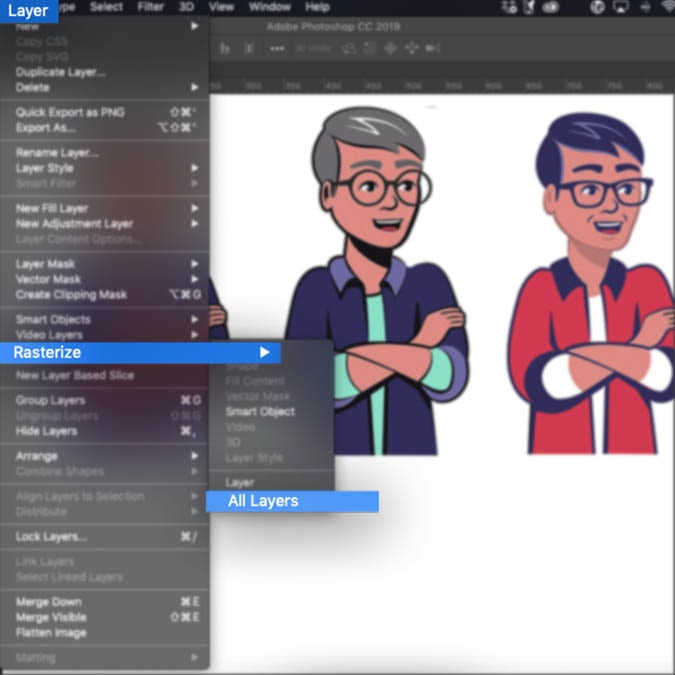The width and height of the screenshot is (675, 675).
Task: Click the three-dots more options icon
Action: [x=277, y=48]
